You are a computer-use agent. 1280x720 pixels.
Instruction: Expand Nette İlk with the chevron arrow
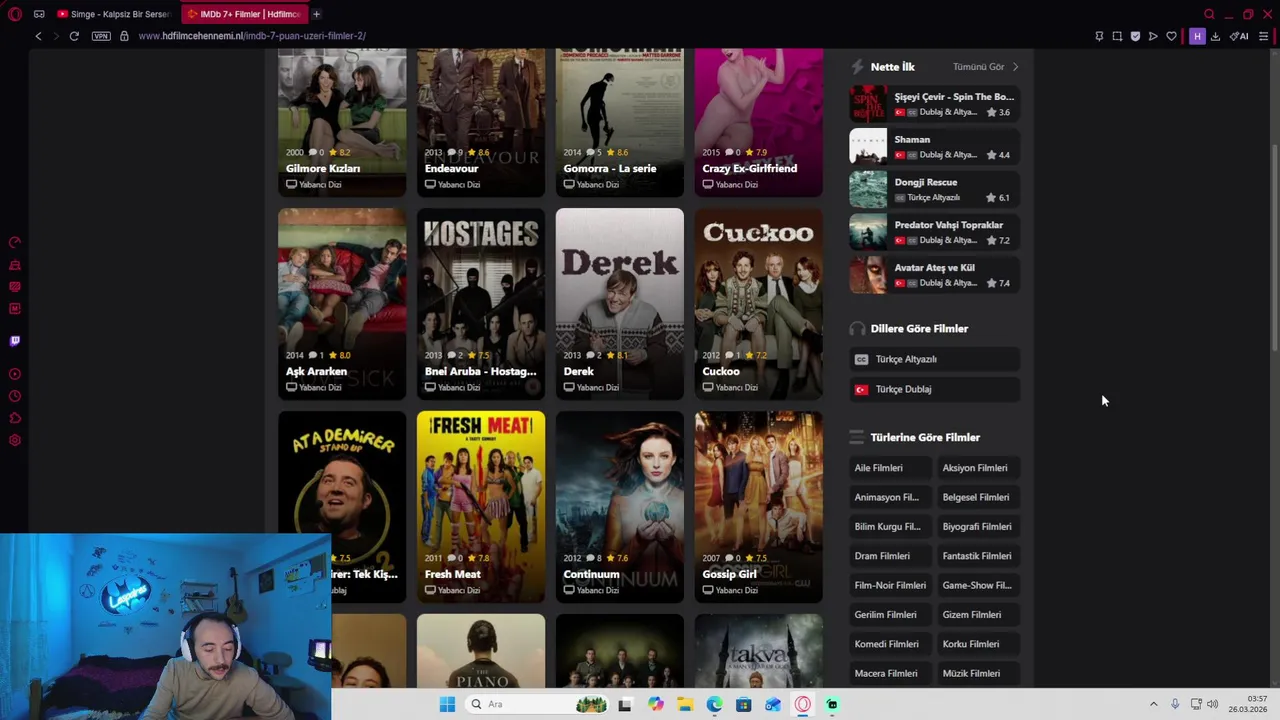click(1015, 67)
